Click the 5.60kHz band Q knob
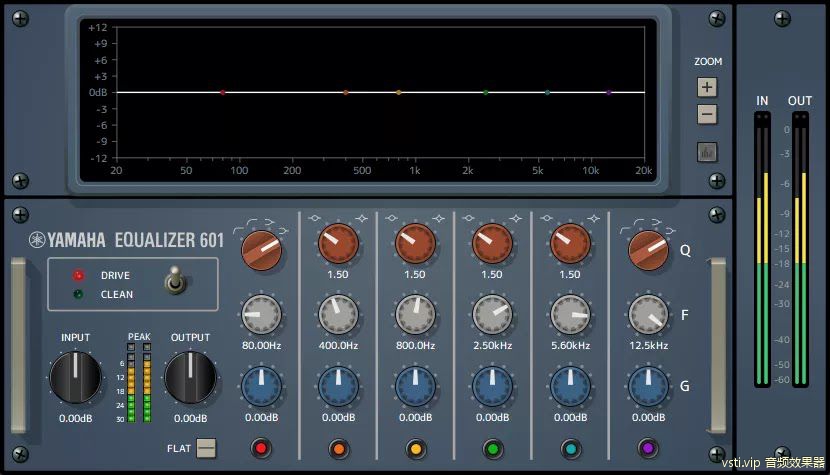Viewport: 830px width, 475px height. point(570,244)
